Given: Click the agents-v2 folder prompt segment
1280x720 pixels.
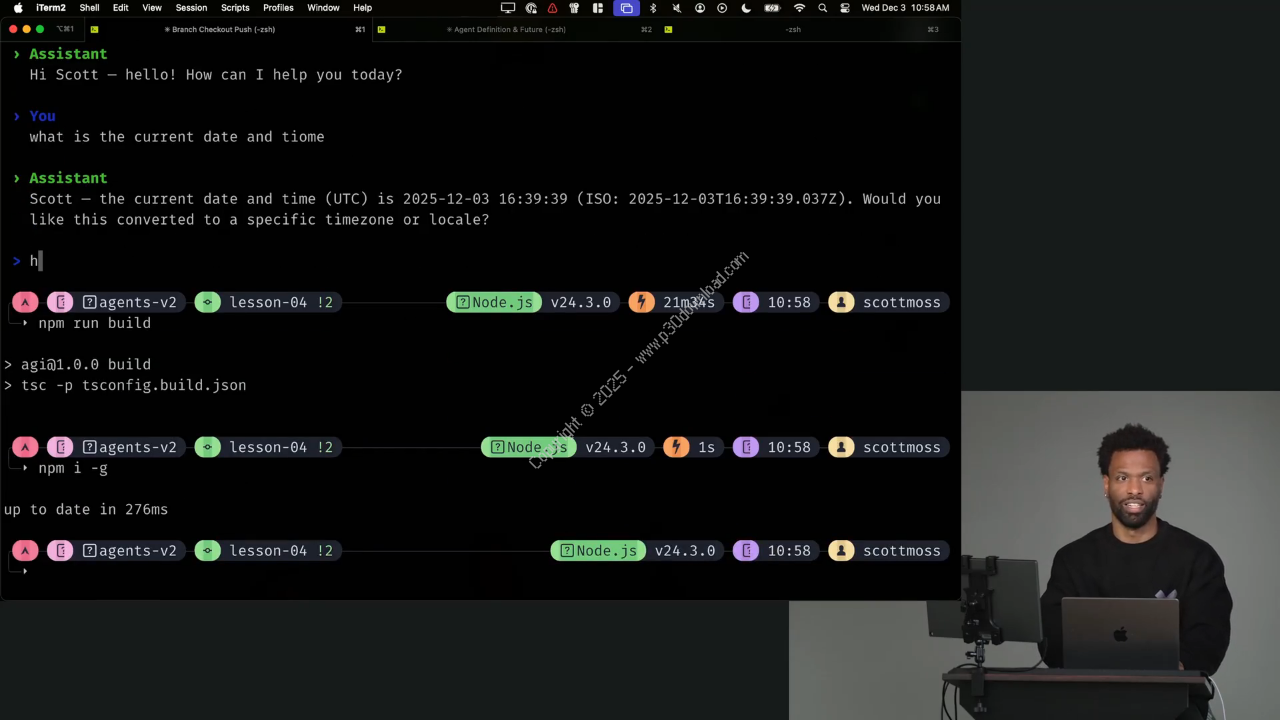Looking at the screenshot, I should pyautogui.click(x=129, y=302).
